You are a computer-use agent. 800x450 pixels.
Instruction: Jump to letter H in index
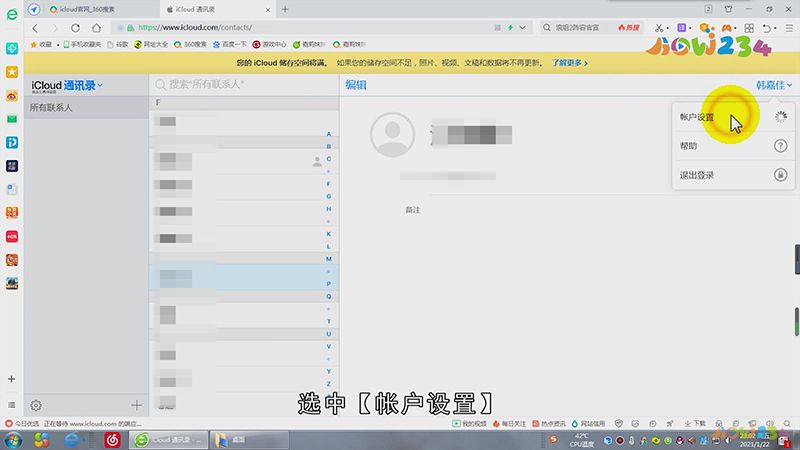[329, 209]
